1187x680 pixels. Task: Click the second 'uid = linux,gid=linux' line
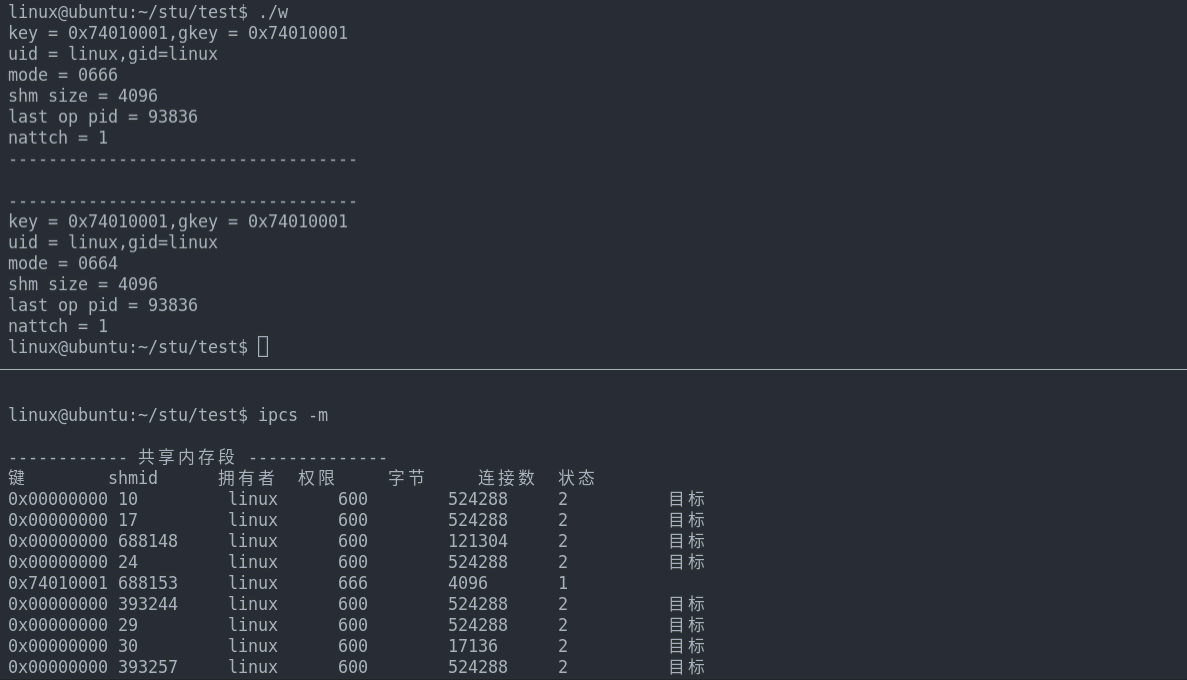coord(113,242)
